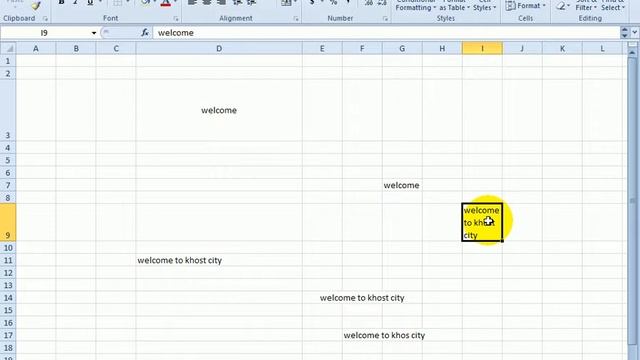Select row 17 header
This screenshot has width=640, height=360.
[x=8, y=335]
